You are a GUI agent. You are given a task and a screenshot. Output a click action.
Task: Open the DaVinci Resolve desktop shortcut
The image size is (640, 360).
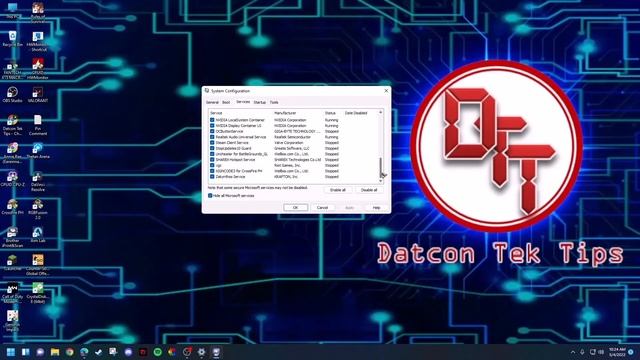38,181
